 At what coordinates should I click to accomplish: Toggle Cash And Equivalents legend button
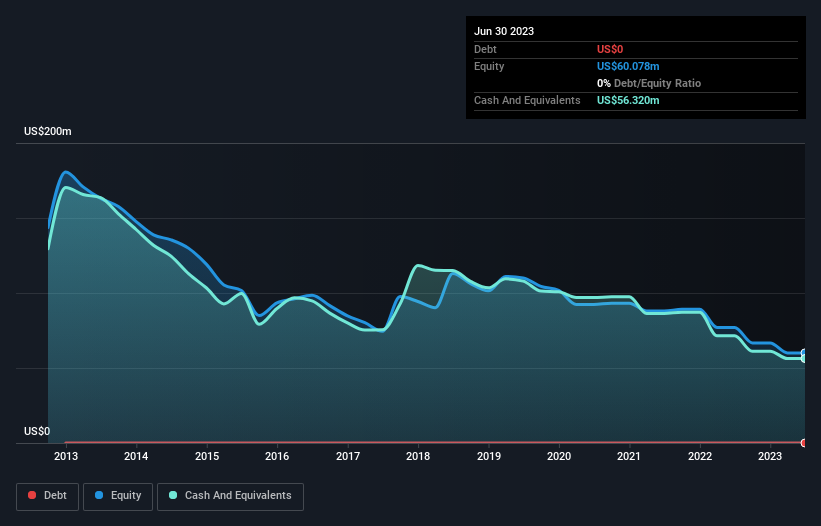[230, 496]
